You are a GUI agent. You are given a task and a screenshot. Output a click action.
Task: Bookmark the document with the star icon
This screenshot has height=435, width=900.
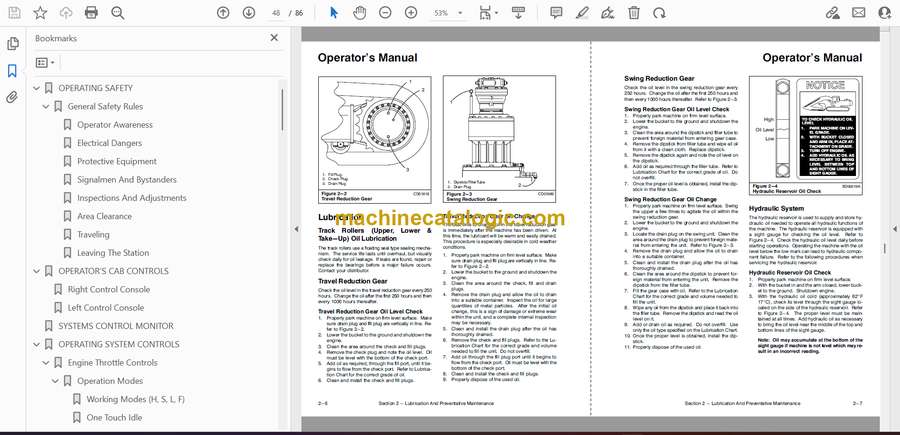[x=40, y=13]
